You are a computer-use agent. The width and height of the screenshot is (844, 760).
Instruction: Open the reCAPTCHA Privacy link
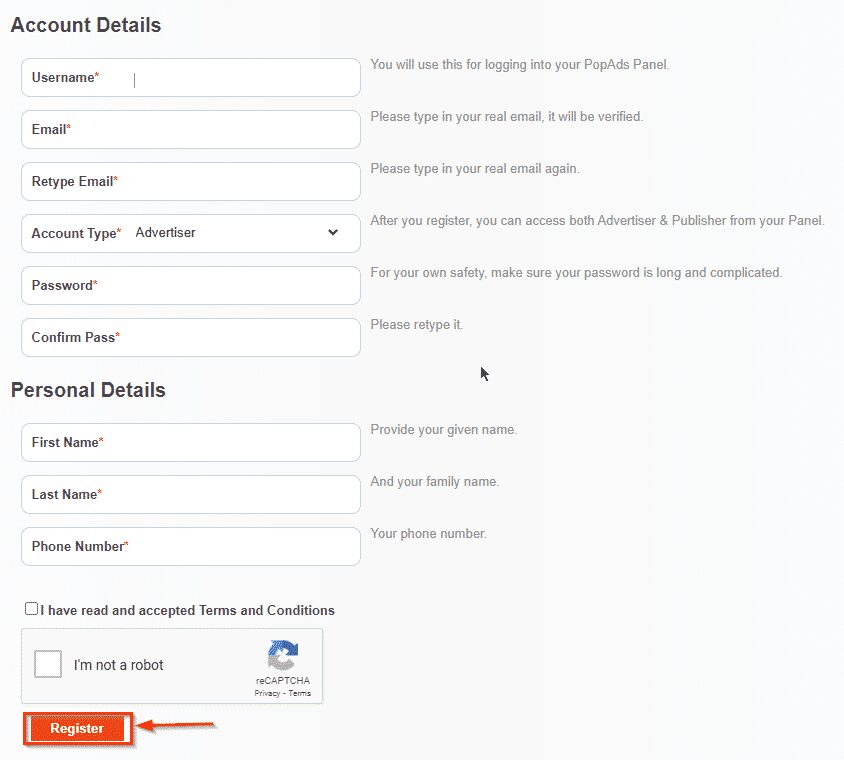(x=267, y=693)
